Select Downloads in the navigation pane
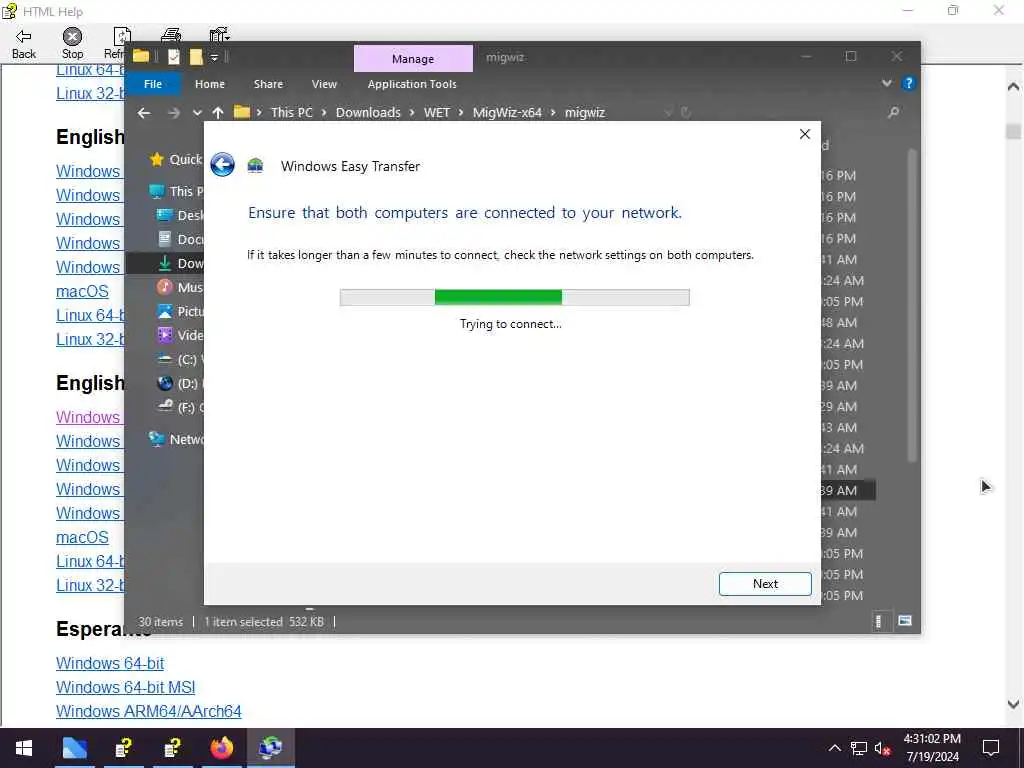Image resolution: width=1024 pixels, height=768 pixels. click(181, 263)
